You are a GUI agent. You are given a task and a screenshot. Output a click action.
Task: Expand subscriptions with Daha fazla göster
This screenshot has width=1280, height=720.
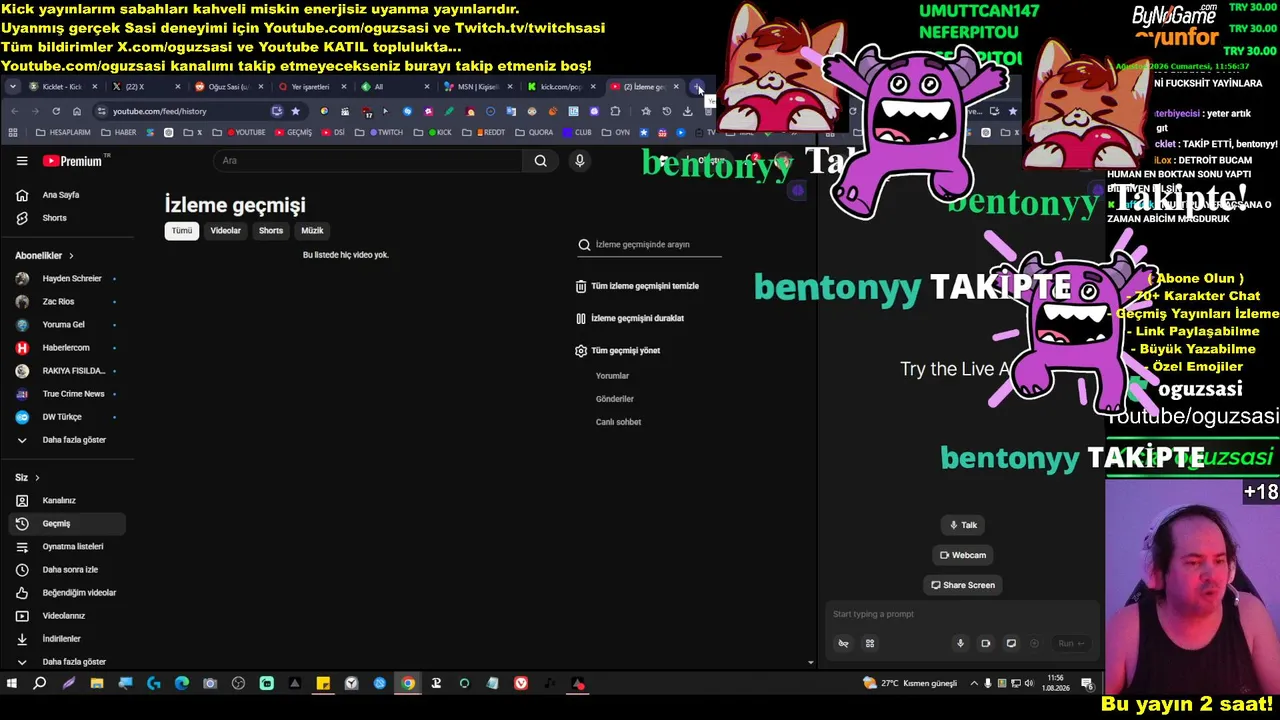click(68, 440)
